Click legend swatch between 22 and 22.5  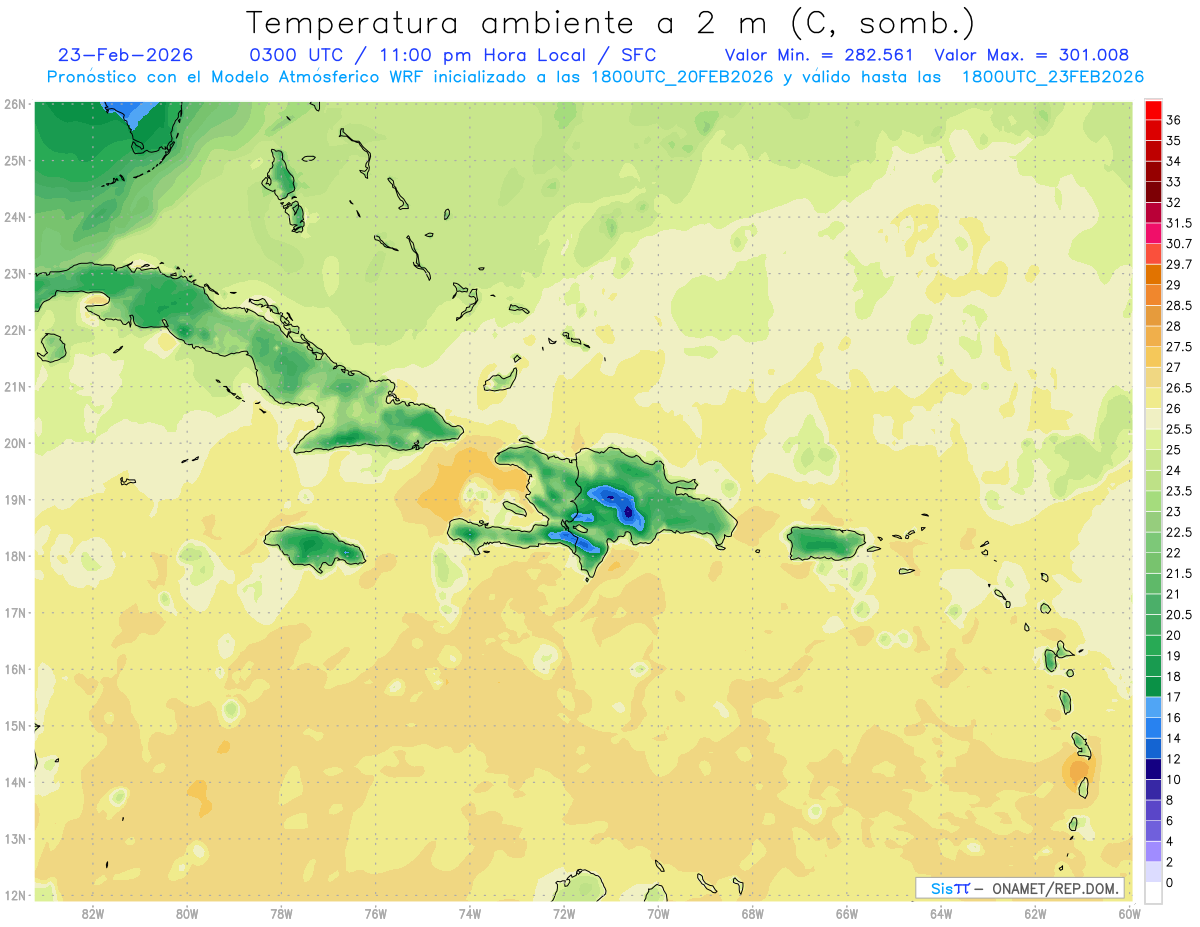click(1153, 542)
